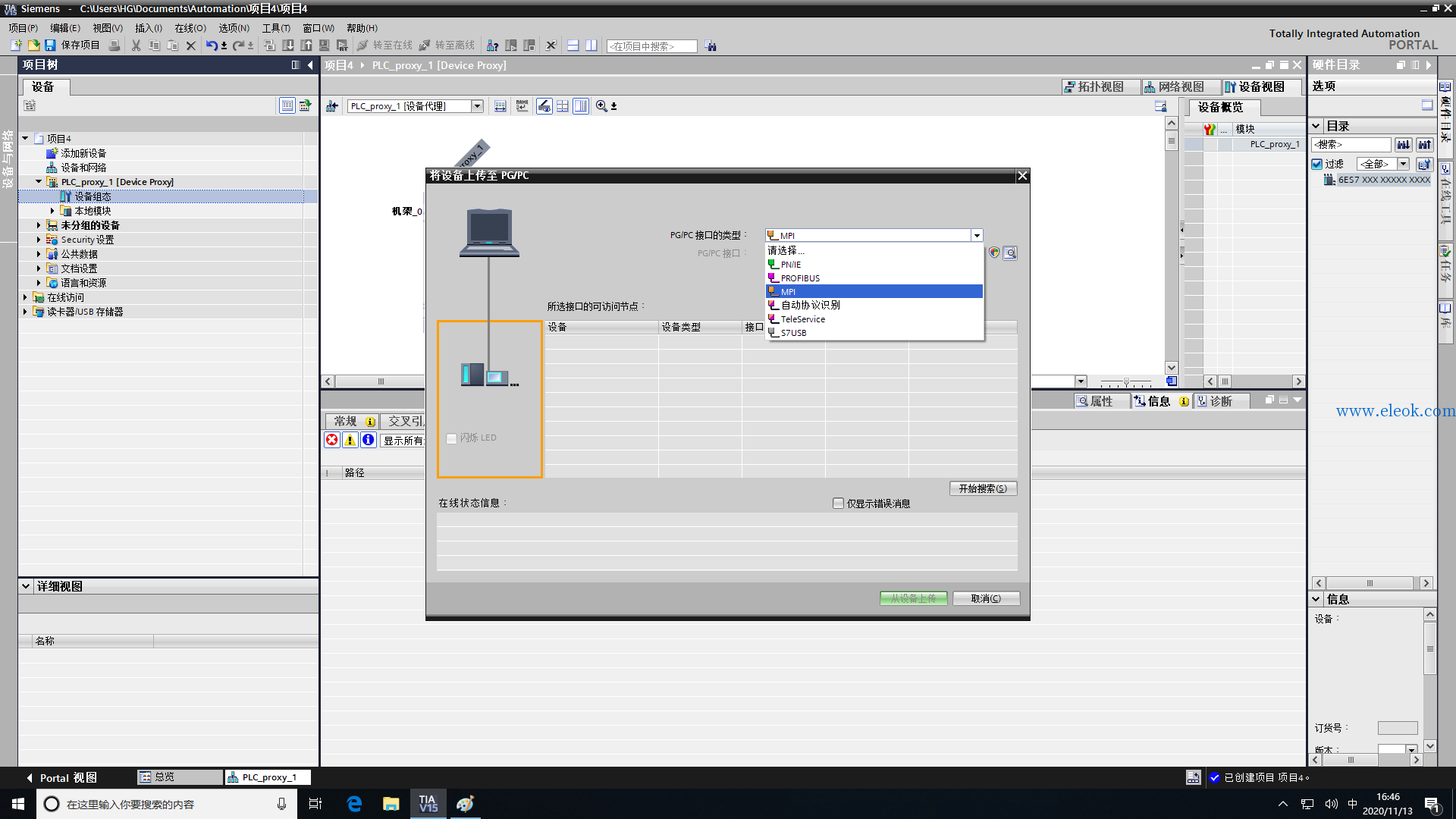Click the open project toolbar icon
The height and width of the screenshot is (819, 1456).
pyautogui.click(x=33, y=45)
